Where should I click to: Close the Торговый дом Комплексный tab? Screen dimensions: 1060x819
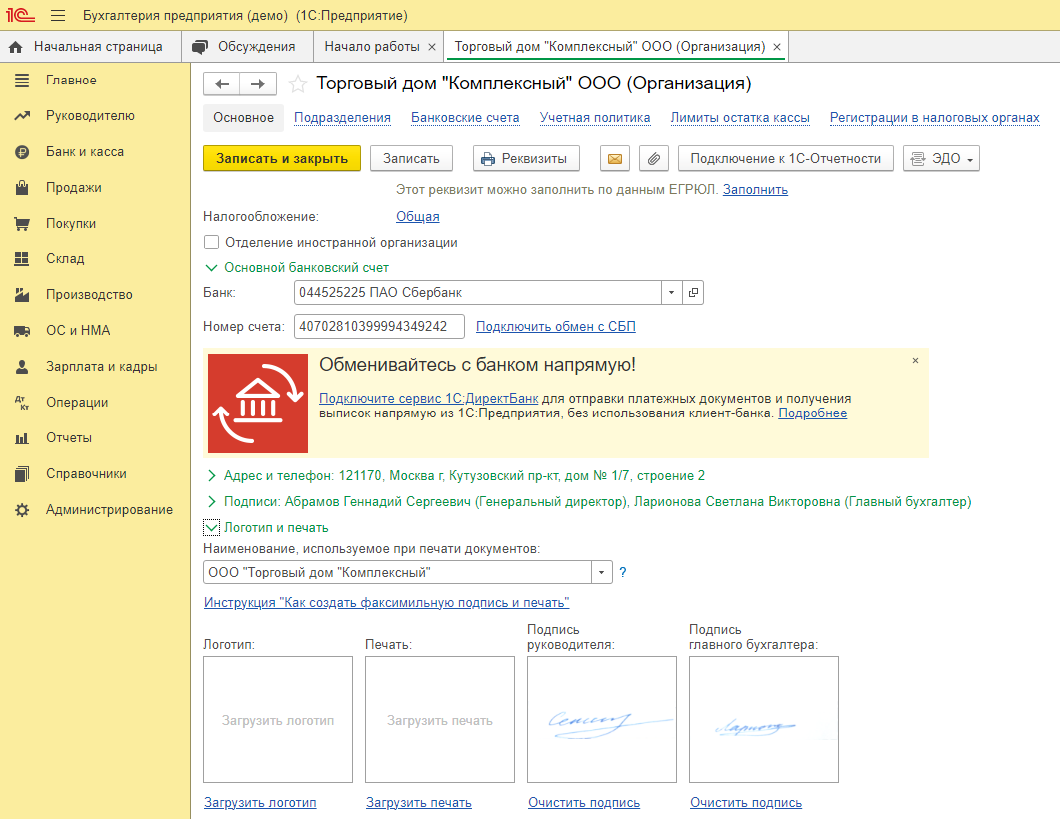pos(777,47)
